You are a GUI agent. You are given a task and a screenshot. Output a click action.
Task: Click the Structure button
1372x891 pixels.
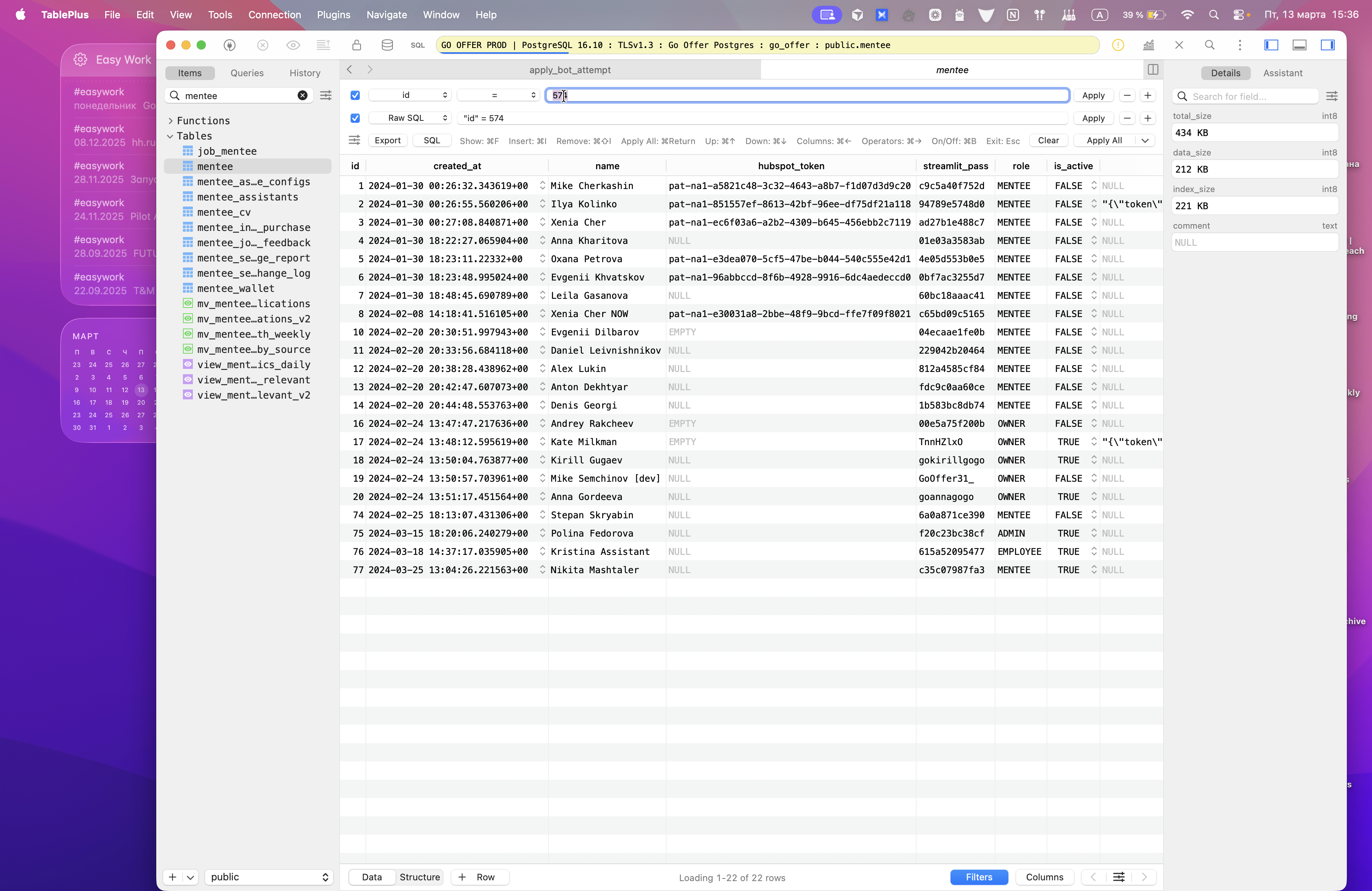[419, 877]
